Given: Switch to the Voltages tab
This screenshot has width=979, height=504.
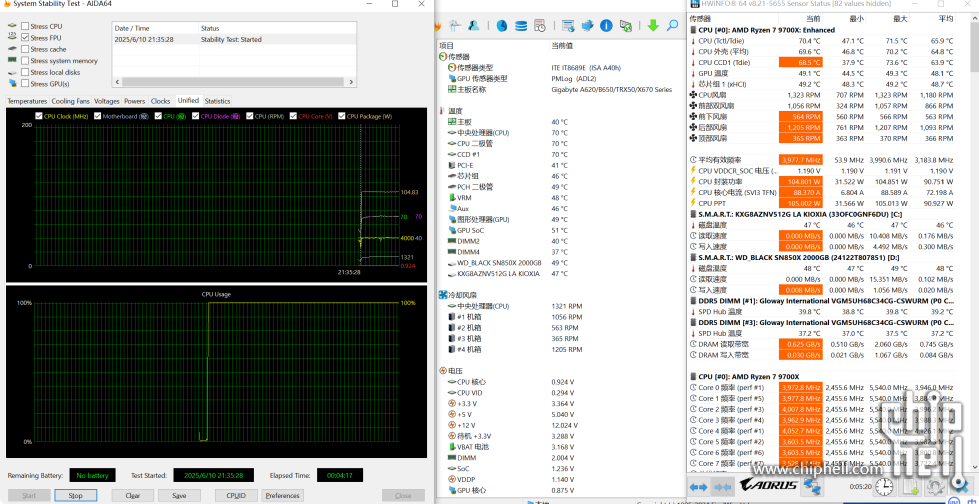Looking at the screenshot, I should (107, 101).
